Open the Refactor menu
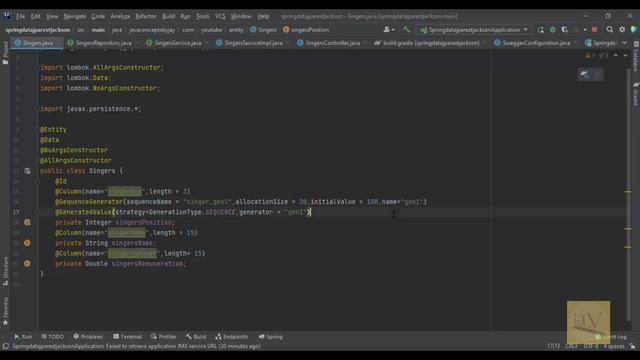 (146, 16)
